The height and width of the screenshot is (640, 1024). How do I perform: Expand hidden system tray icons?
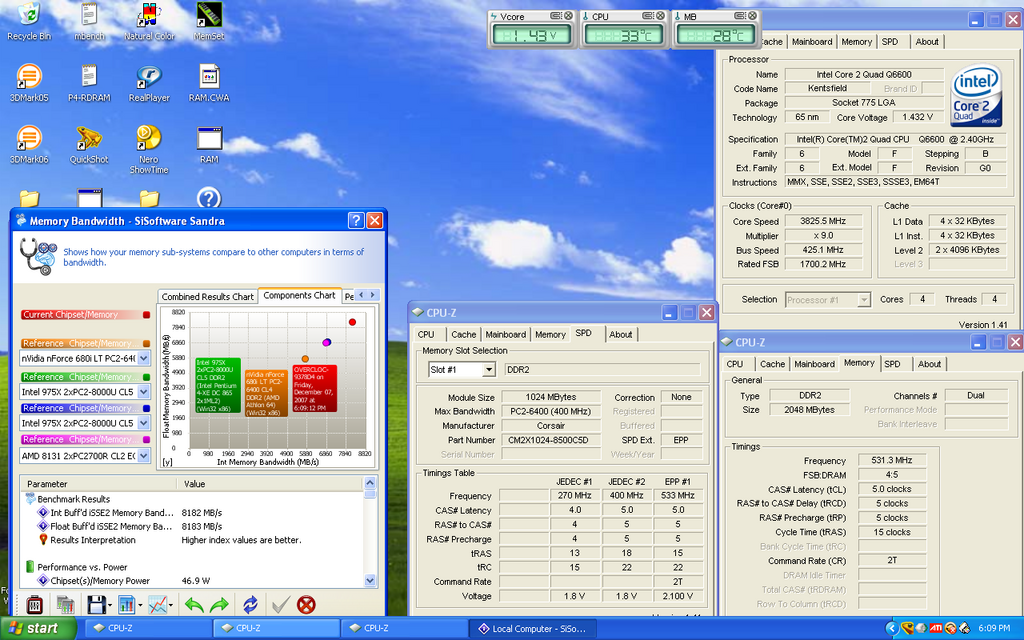click(891, 628)
